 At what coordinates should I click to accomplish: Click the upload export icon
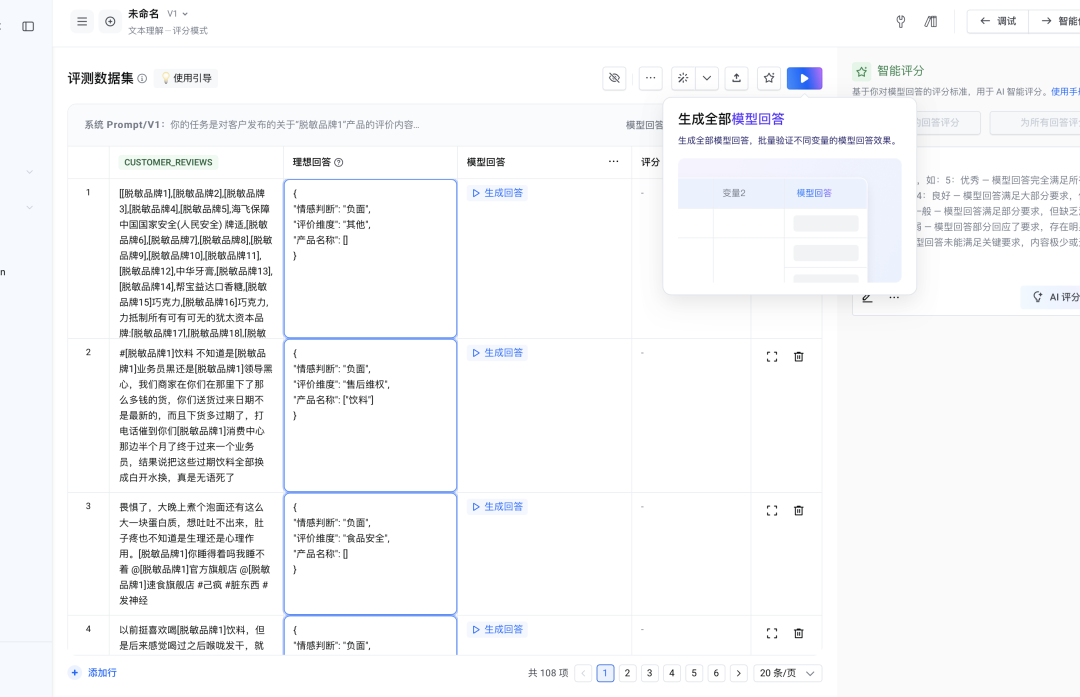(x=736, y=79)
